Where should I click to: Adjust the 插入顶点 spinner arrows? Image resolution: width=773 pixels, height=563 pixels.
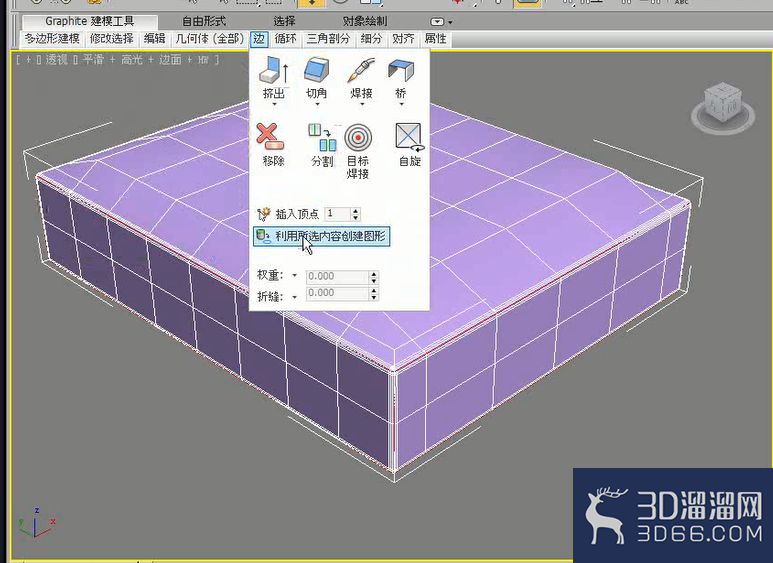355,214
